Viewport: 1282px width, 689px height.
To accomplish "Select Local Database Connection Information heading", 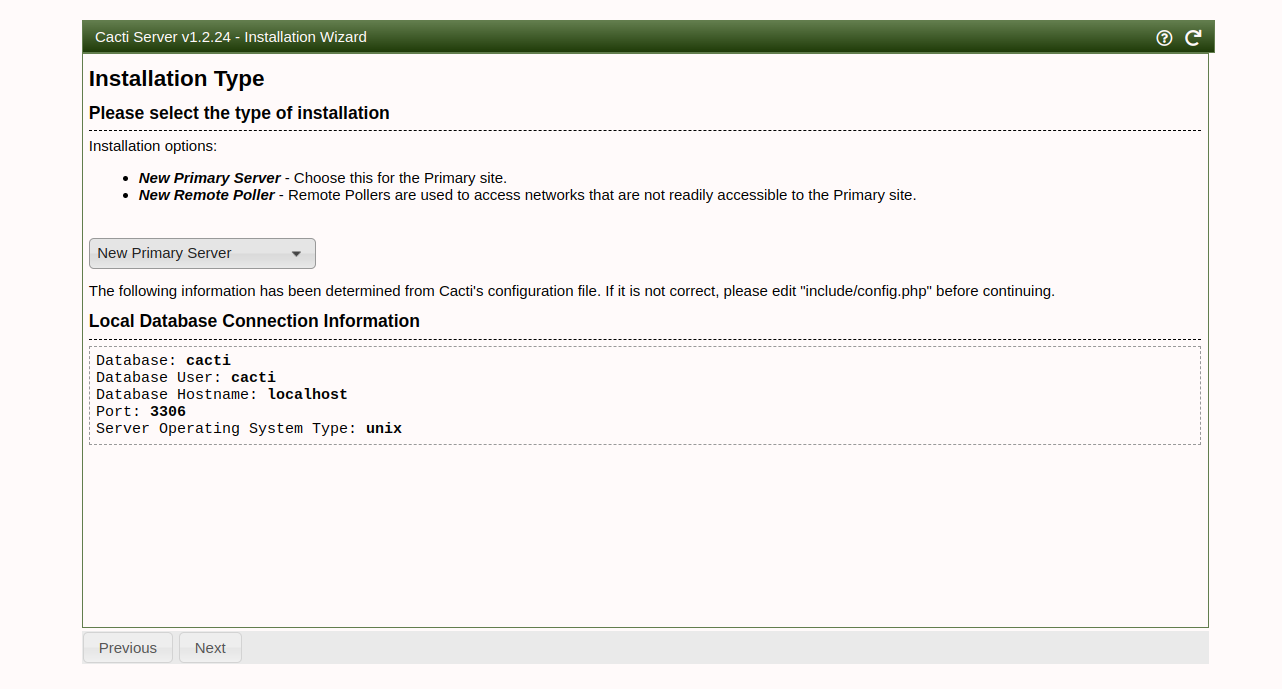I will [x=254, y=321].
